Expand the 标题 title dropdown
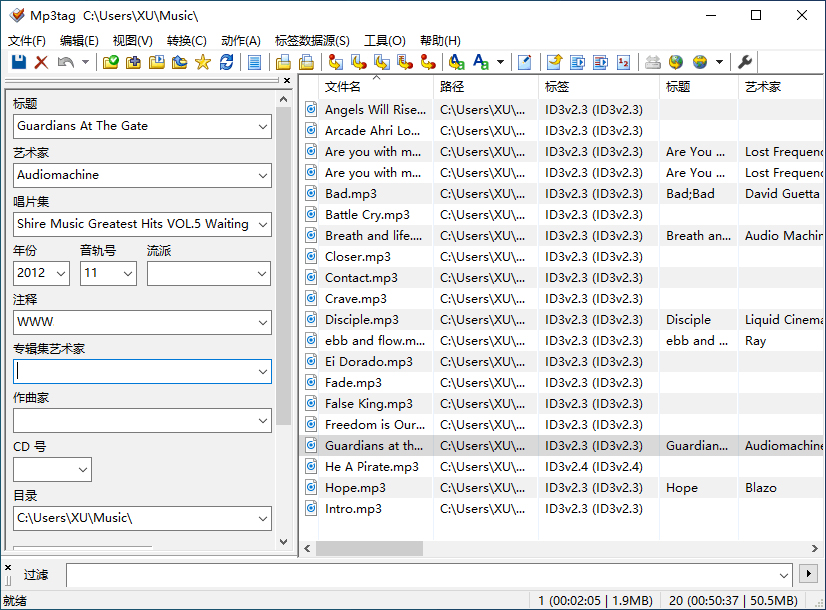Screen dimensions: 826x610 (263, 126)
